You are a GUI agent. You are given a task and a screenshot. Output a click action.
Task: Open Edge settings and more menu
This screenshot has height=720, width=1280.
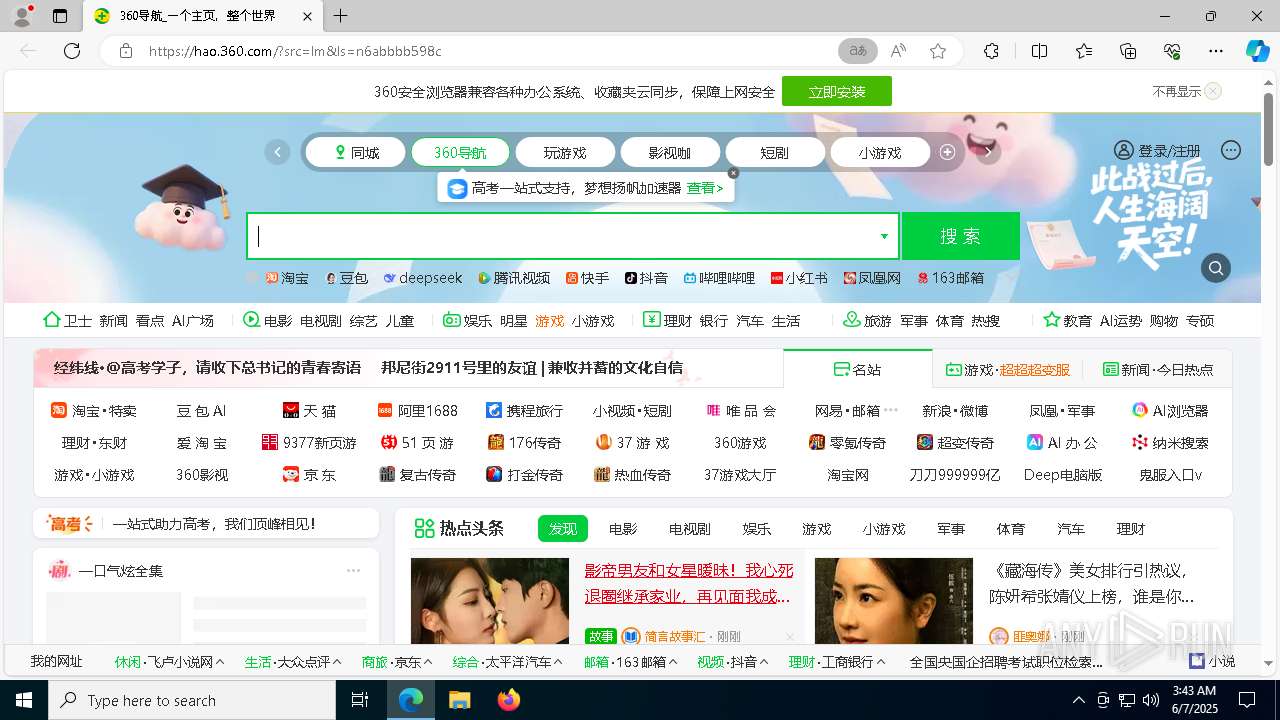point(1216,51)
